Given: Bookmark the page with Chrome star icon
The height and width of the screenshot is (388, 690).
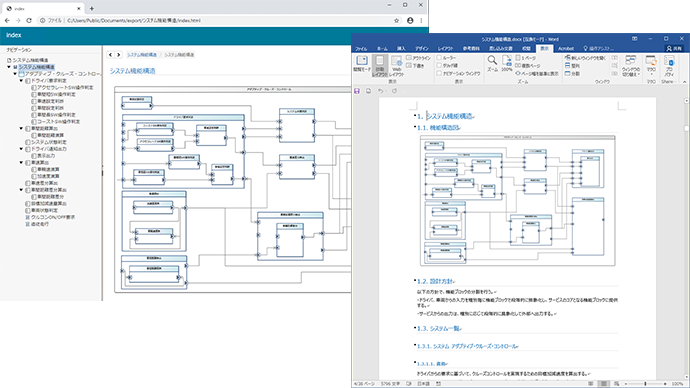Looking at the screenshot, I should coord(396,20).
